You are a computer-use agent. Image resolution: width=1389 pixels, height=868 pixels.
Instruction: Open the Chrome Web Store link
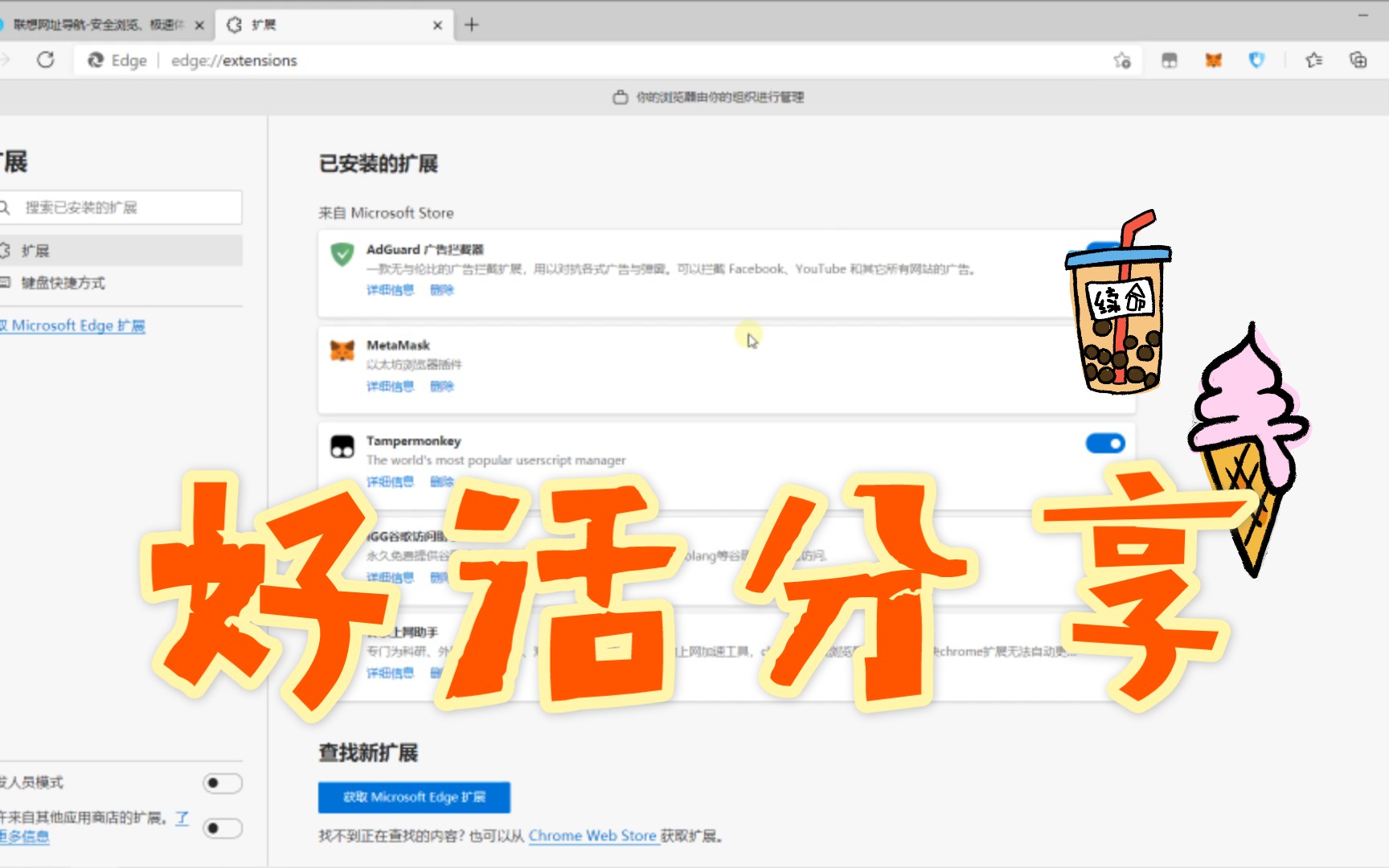click(x=592, y=836)
